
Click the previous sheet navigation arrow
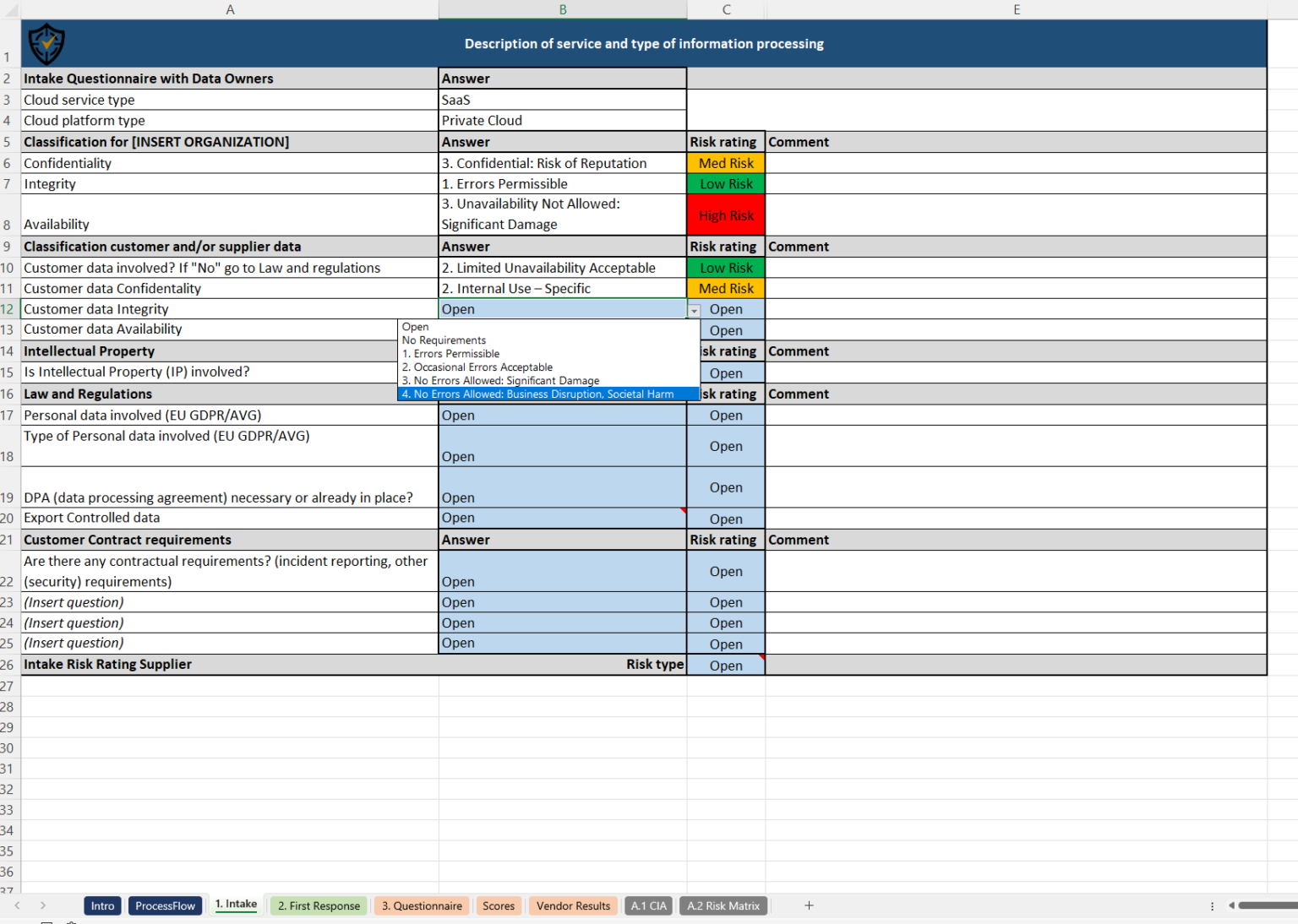(x=19, y=905)
